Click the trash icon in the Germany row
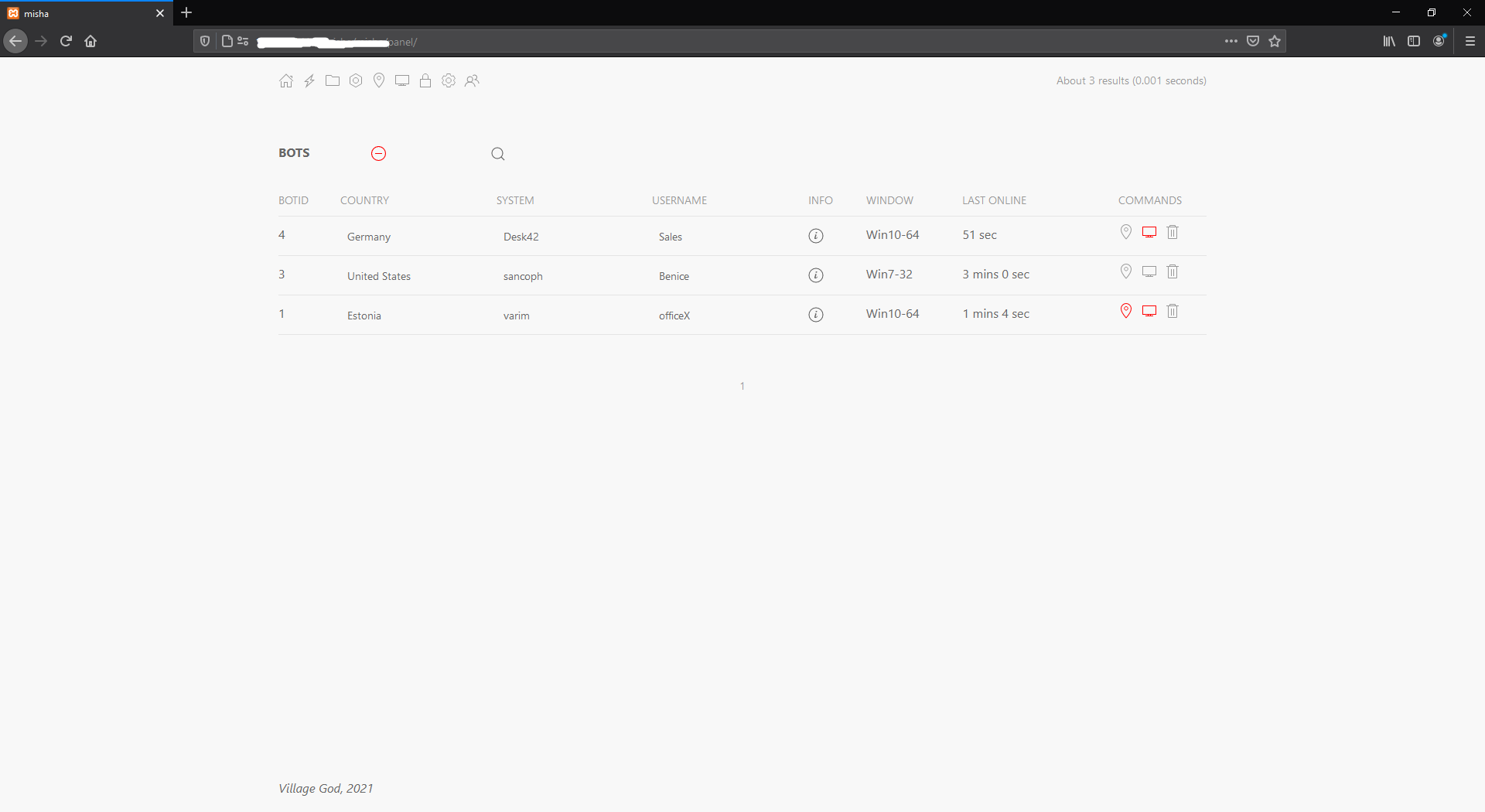Viewport: 1485px width, 812px height. coord(1173,232)
